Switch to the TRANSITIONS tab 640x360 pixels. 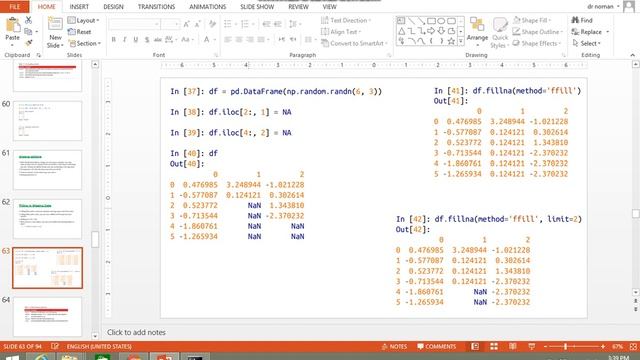156,7
